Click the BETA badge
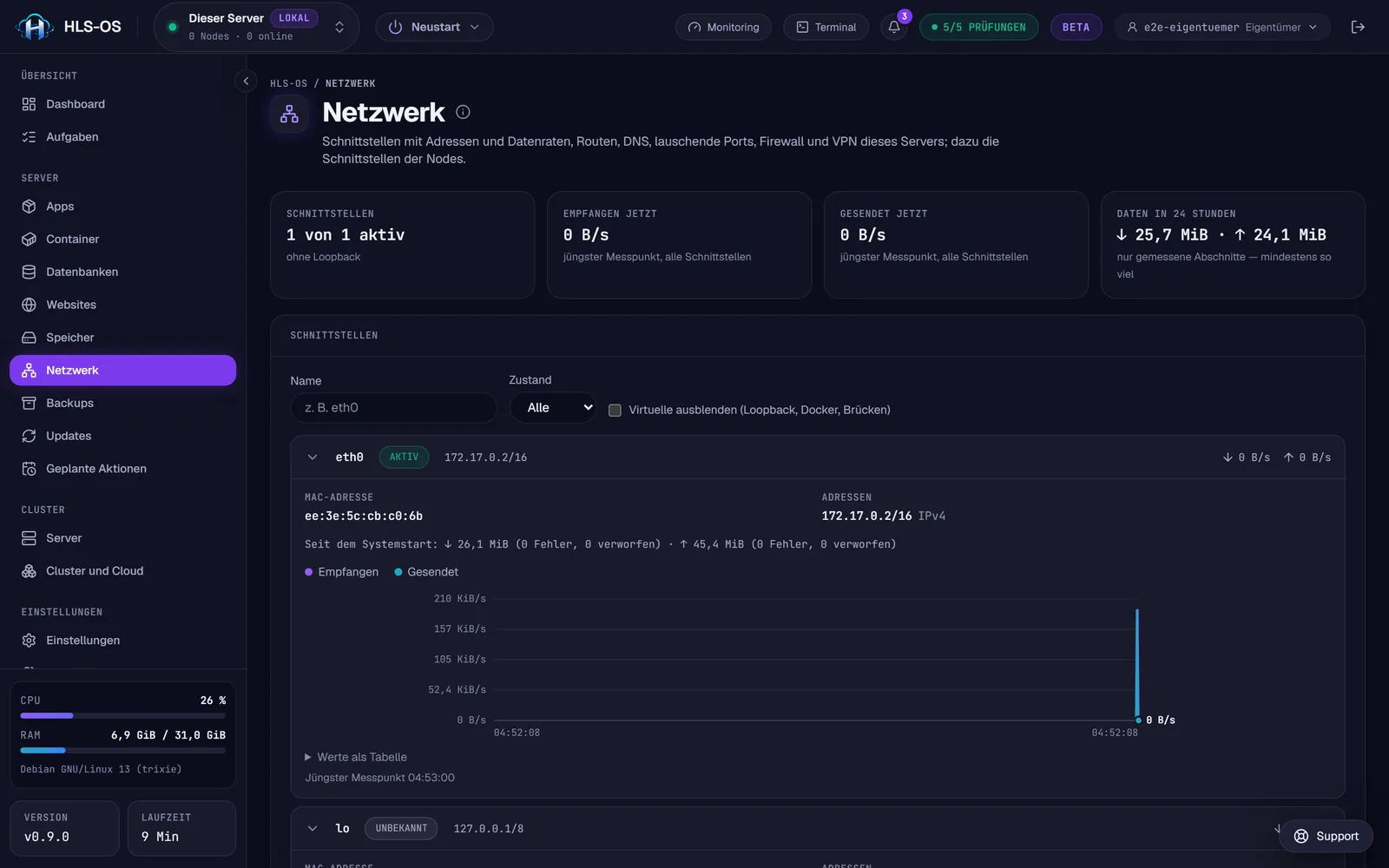This screenshot has width=1389, height=868. pos(1076,27)
